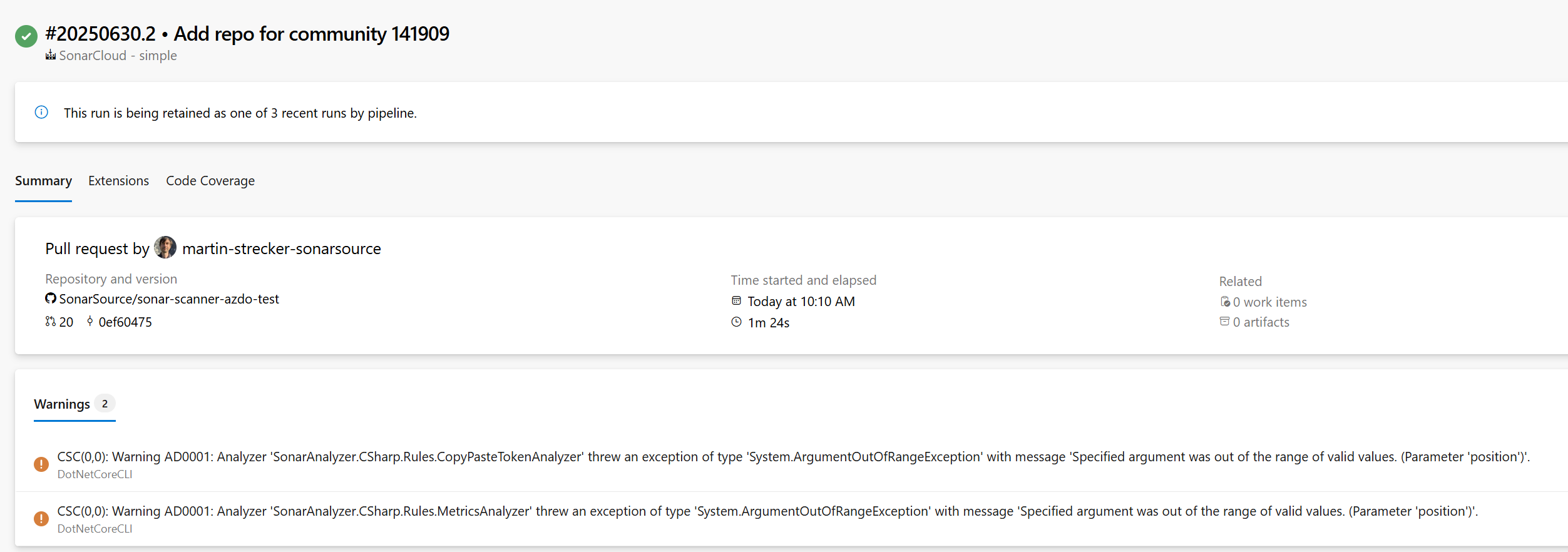The height and width of the screenshot is (552, 1568).
Task: Open commit 0ef60475 link
Action: pos(125,322)
